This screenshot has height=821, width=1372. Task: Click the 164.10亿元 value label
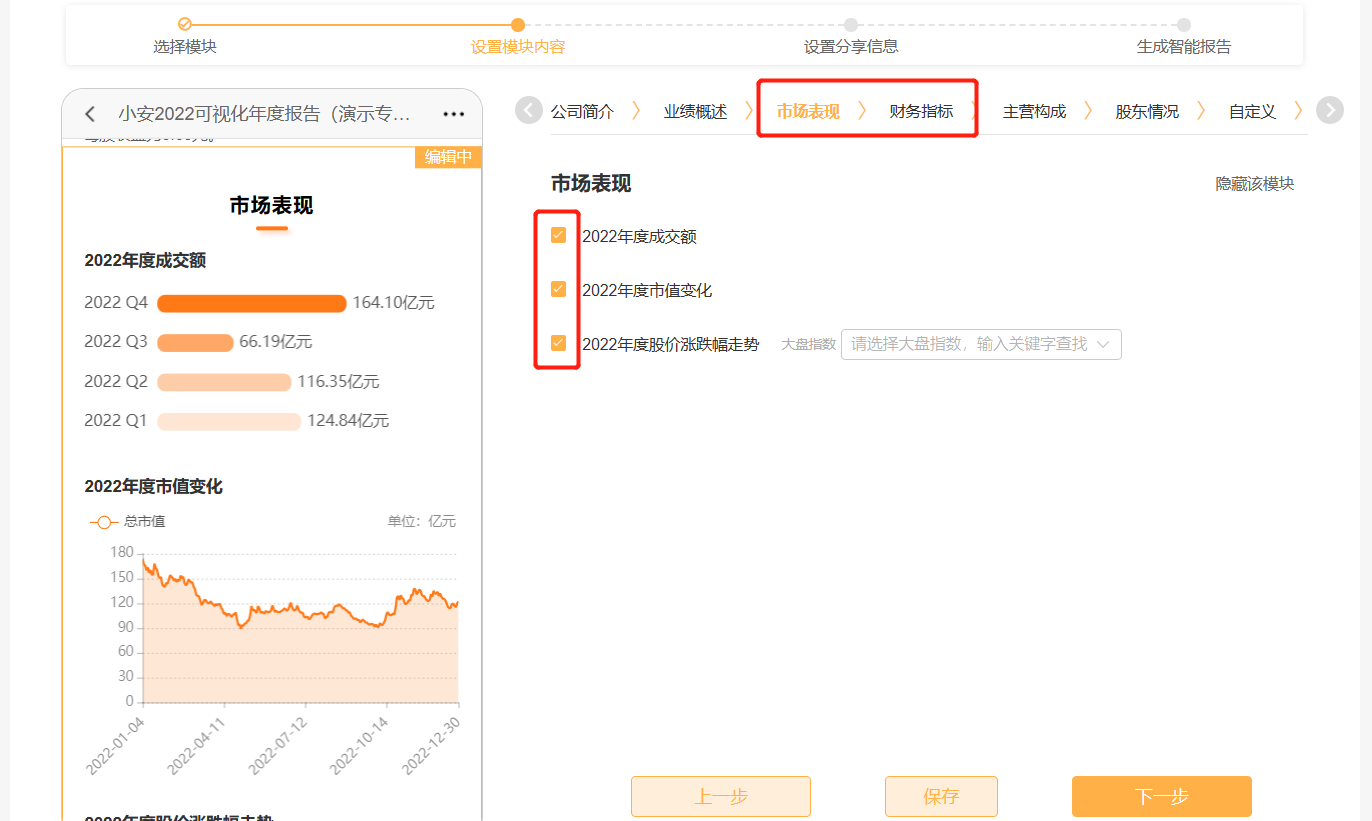click(393, 303)
